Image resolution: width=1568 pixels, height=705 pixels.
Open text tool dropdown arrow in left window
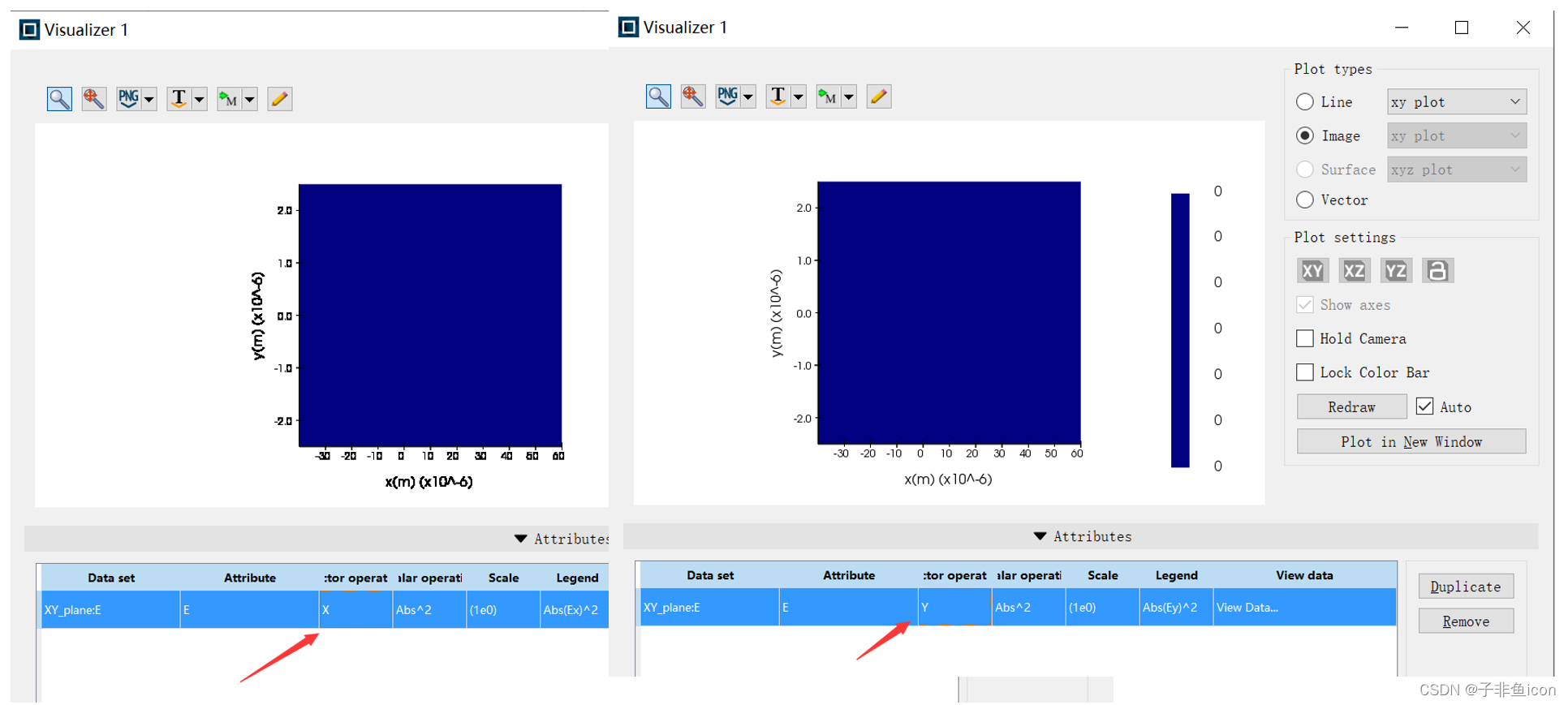click(x=200, y=99)
